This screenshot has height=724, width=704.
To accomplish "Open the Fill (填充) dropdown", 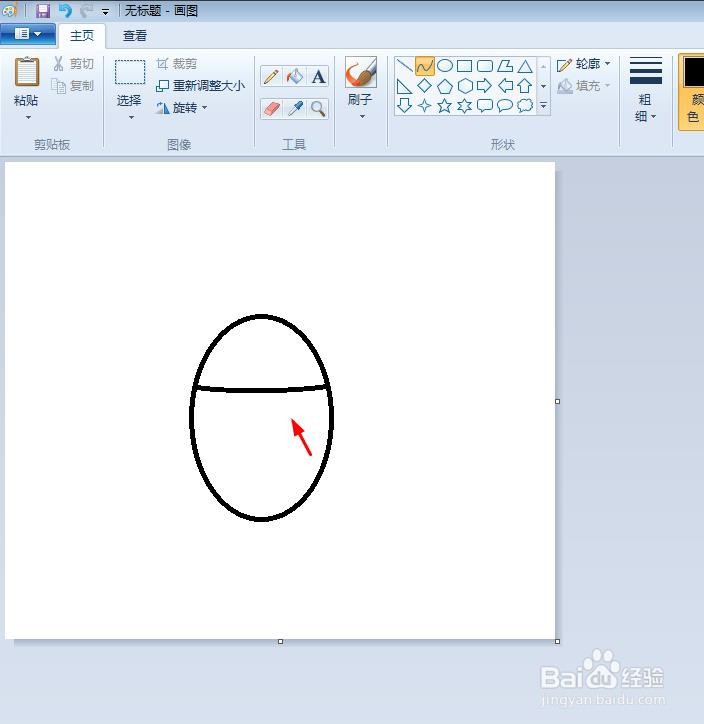I will pyautogui.click(x=584, y=86).
